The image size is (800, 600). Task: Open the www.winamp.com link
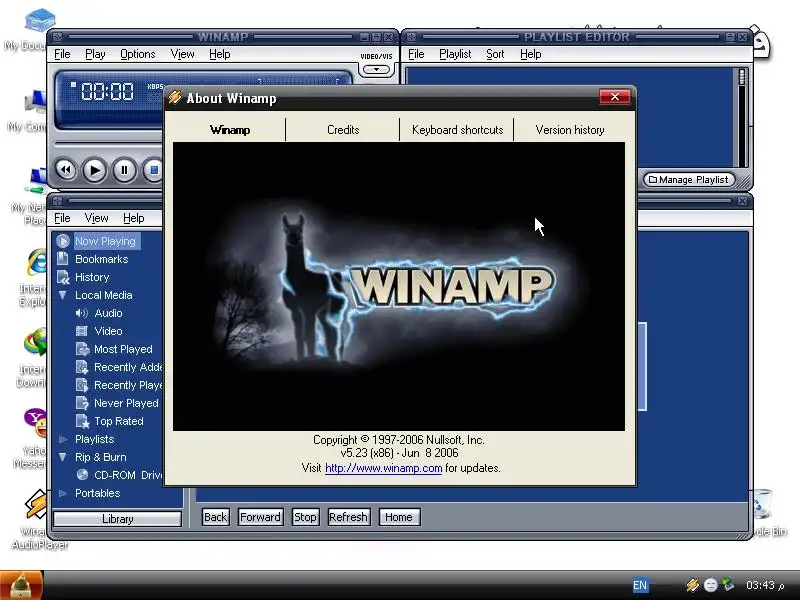click(383, 468)
